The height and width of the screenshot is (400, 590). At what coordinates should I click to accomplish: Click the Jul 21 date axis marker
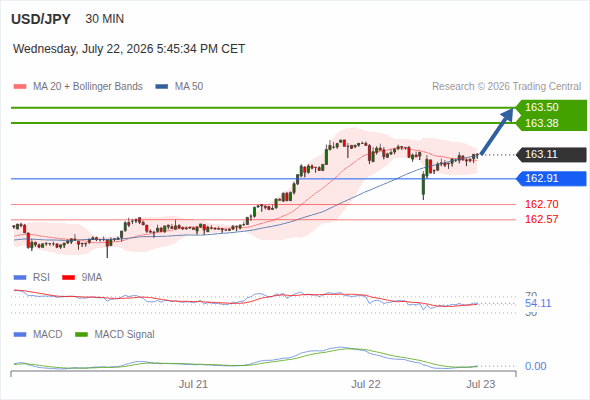pyautogui.click(x=193, y=384)
